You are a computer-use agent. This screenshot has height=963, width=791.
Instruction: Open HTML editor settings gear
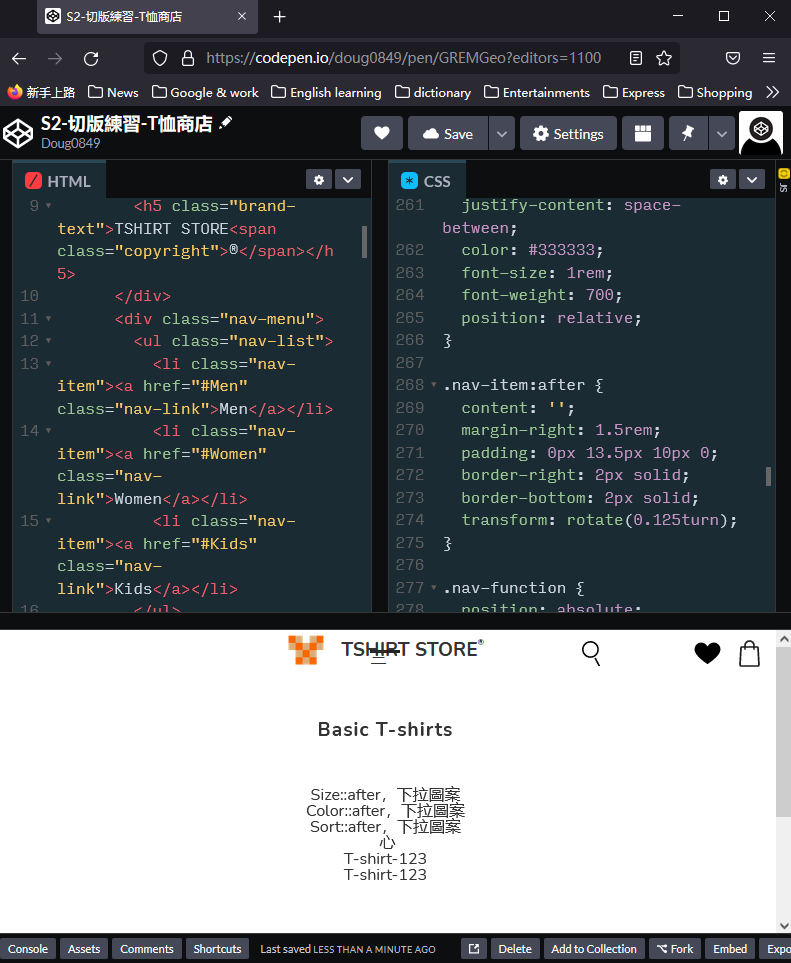[x=319, y=180]
